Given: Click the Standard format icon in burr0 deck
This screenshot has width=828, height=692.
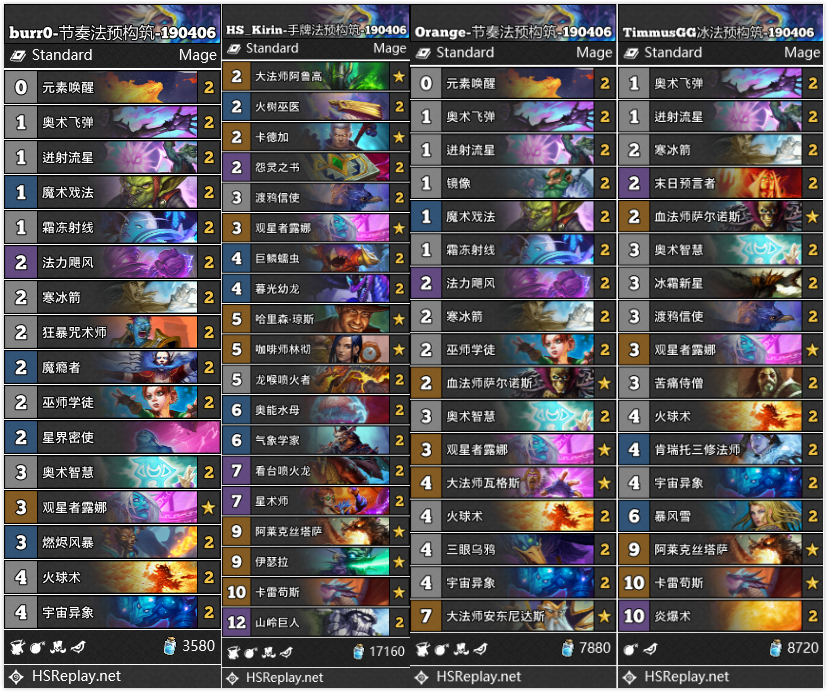Looking at the screenshot, I should point(18,55).
